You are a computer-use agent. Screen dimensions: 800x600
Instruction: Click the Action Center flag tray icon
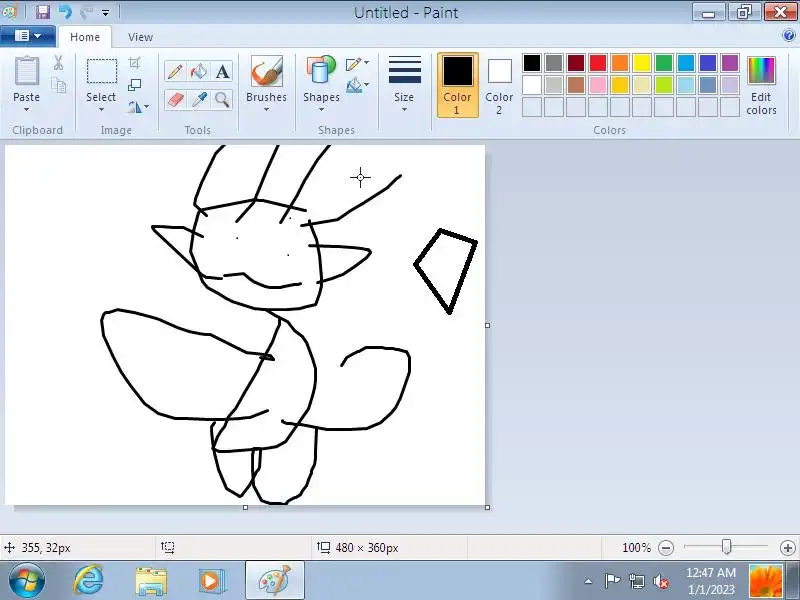[x=612, y=581]
